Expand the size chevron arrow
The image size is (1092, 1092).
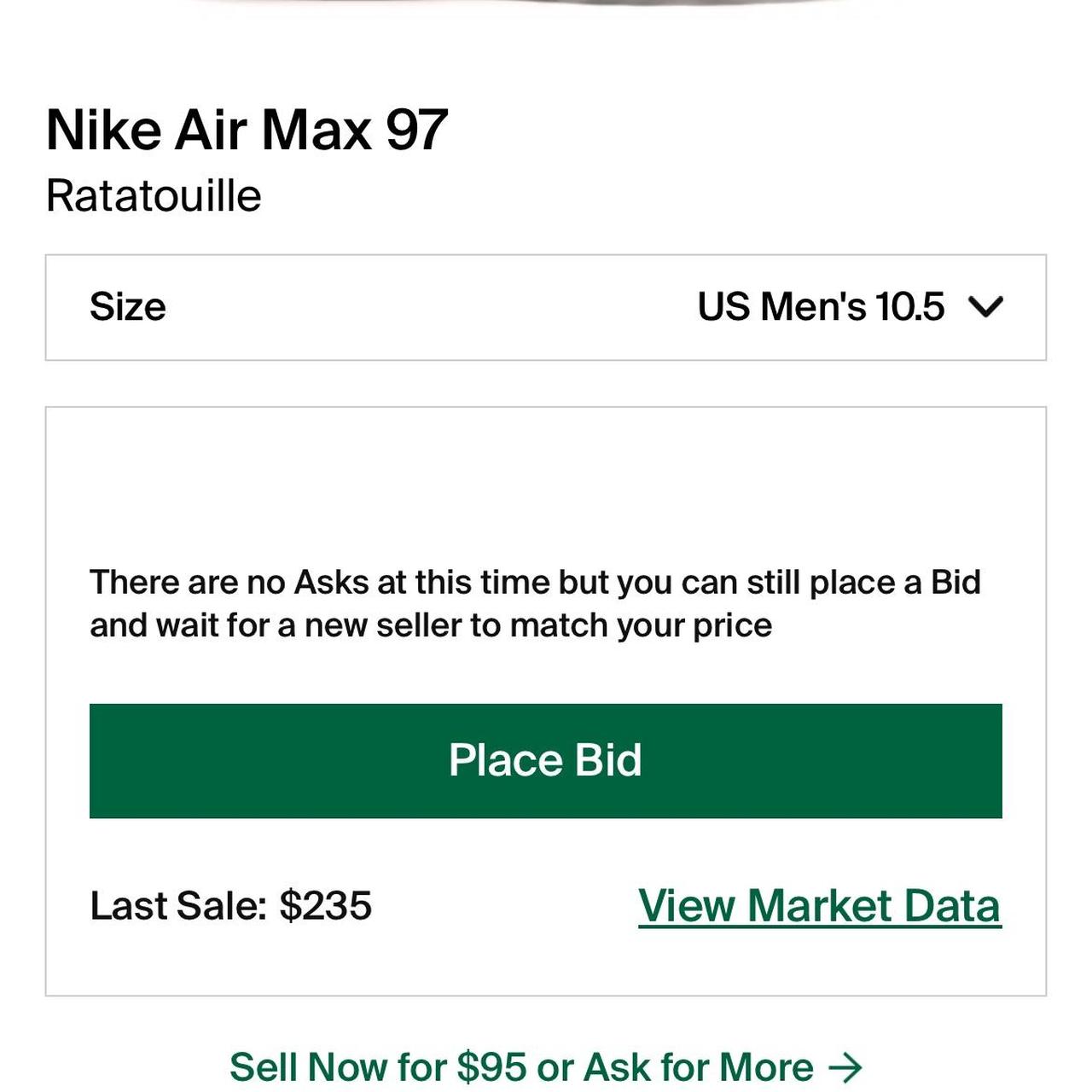(986, 306)
